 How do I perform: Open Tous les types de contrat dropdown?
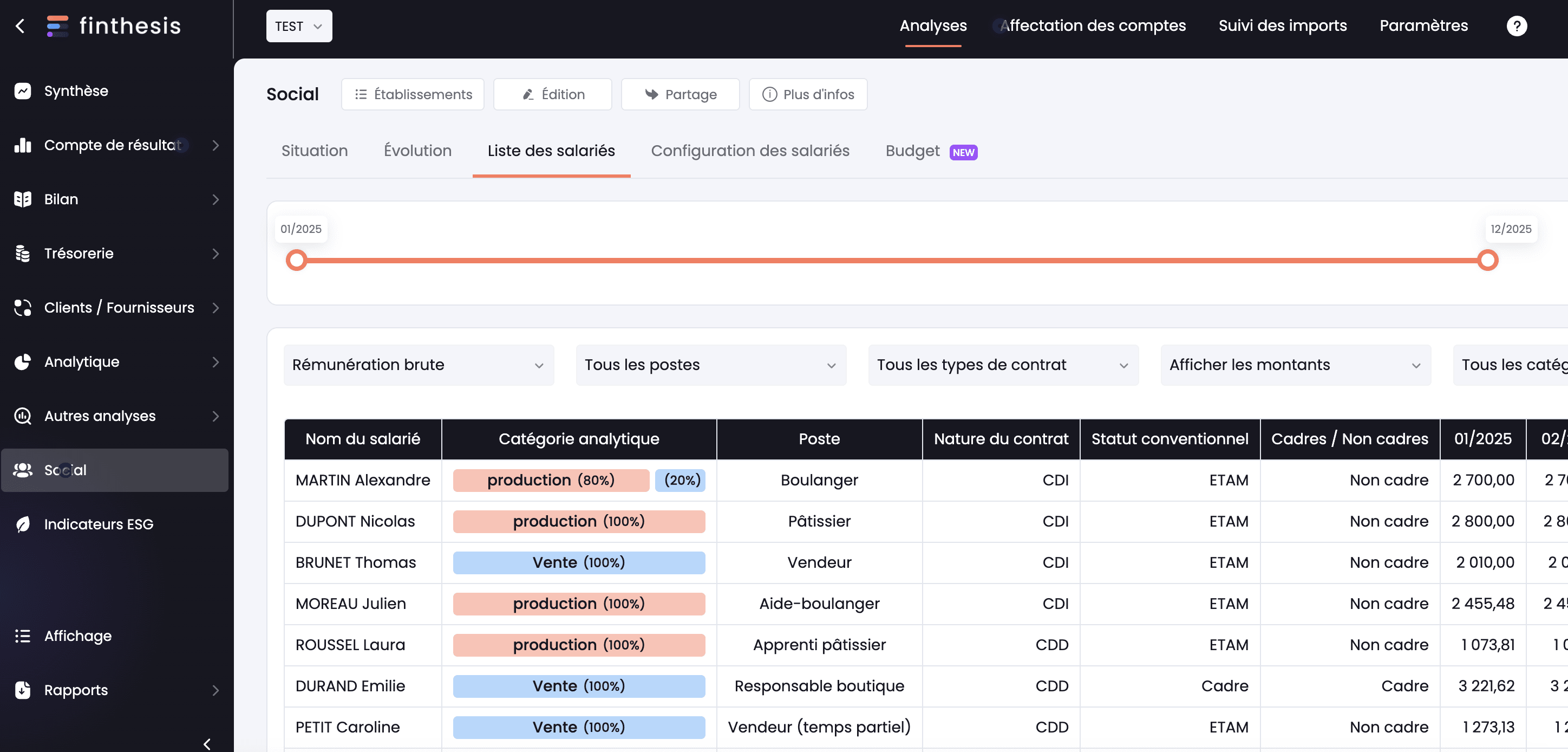(x=1003, y=365)
